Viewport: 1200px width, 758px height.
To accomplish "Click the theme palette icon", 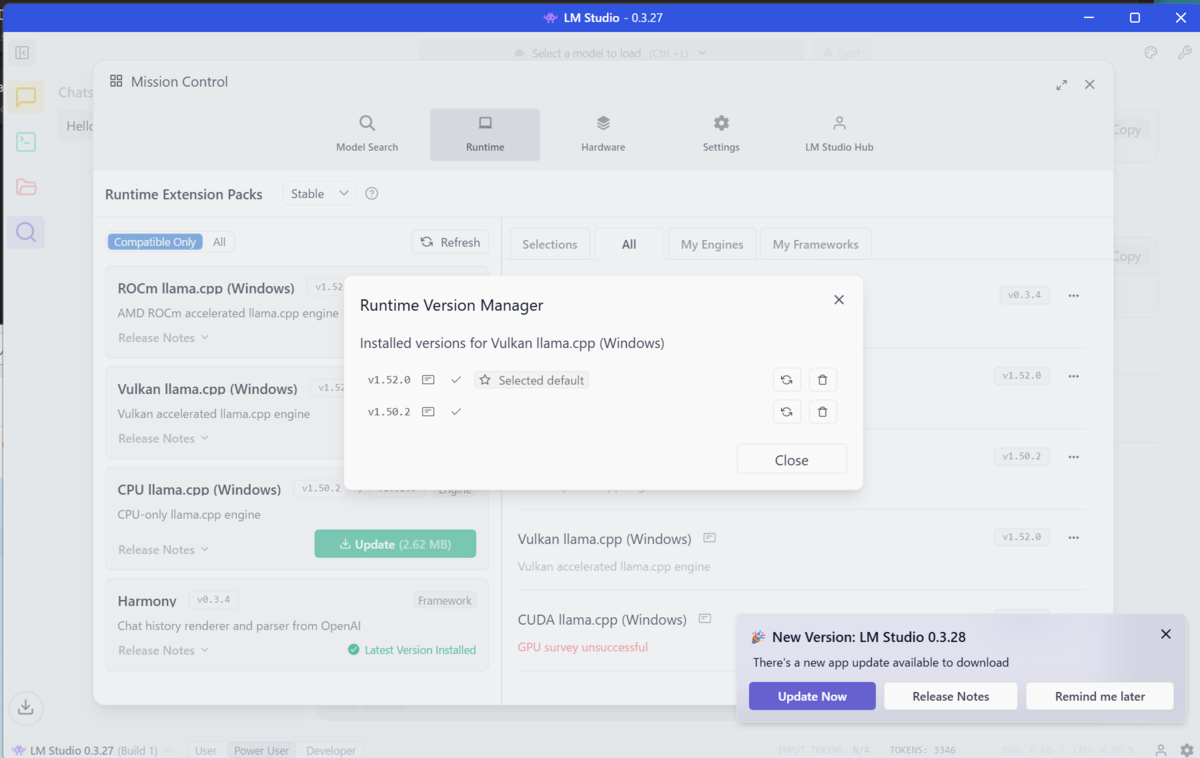I will 1151,53.
